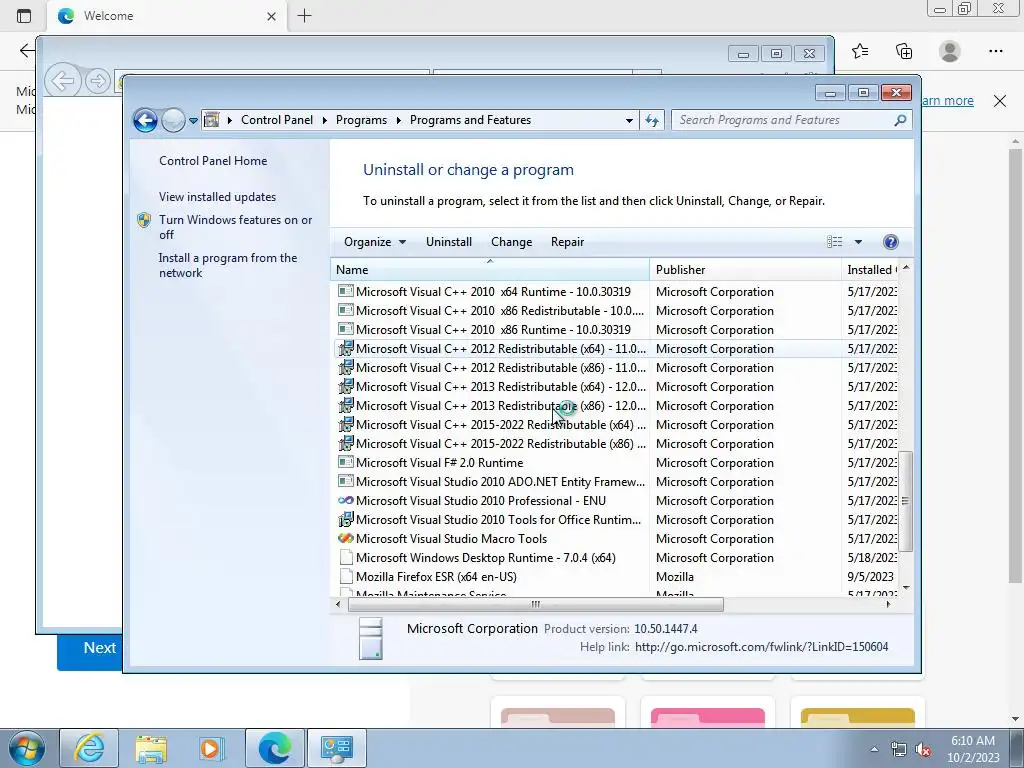1024x768 pixels.
Task: Click the program list scroll-down arrow
Action: coord(906,588)
